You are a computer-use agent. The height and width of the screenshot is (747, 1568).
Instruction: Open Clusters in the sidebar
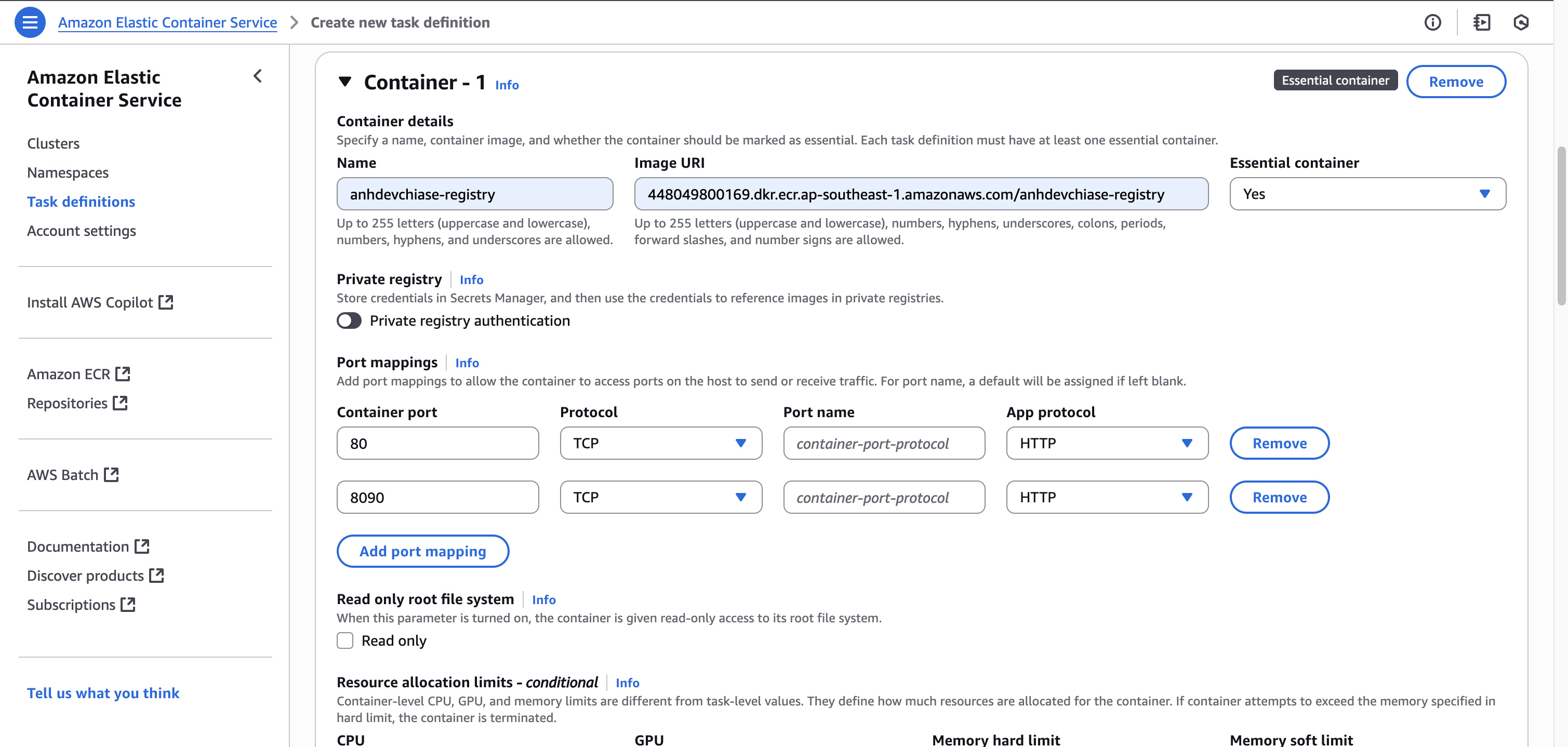tap(54, 144)
